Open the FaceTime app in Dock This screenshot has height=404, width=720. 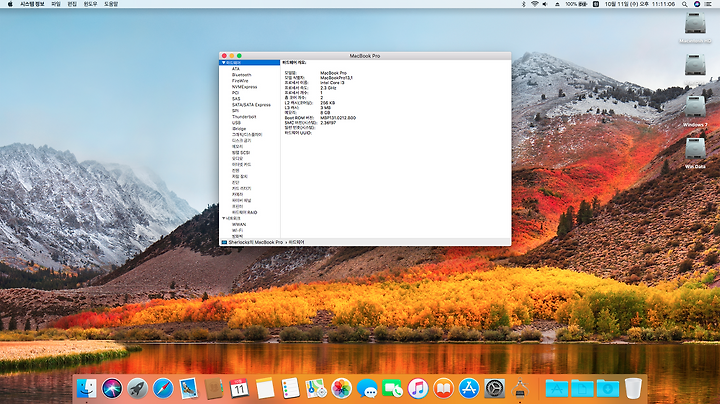(392, 388)
